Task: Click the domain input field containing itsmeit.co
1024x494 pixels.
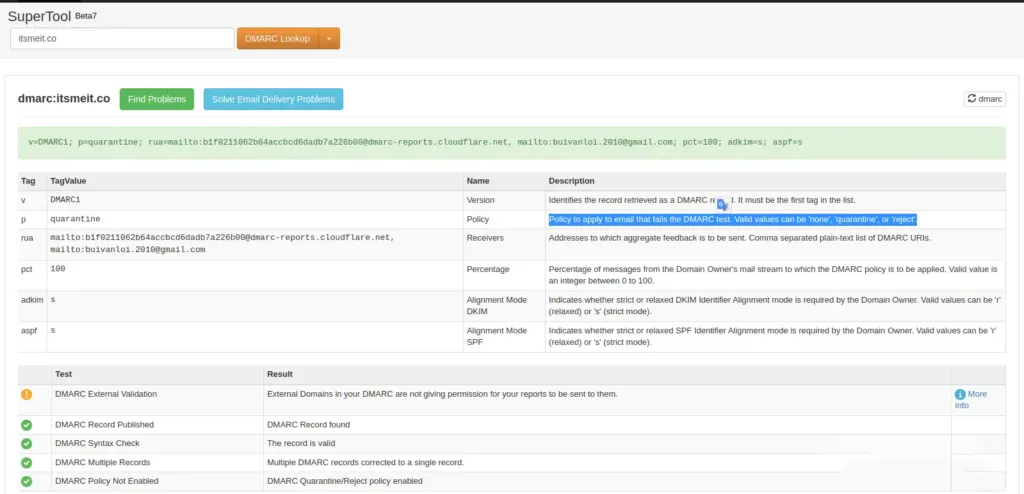Action: (121, 39)
